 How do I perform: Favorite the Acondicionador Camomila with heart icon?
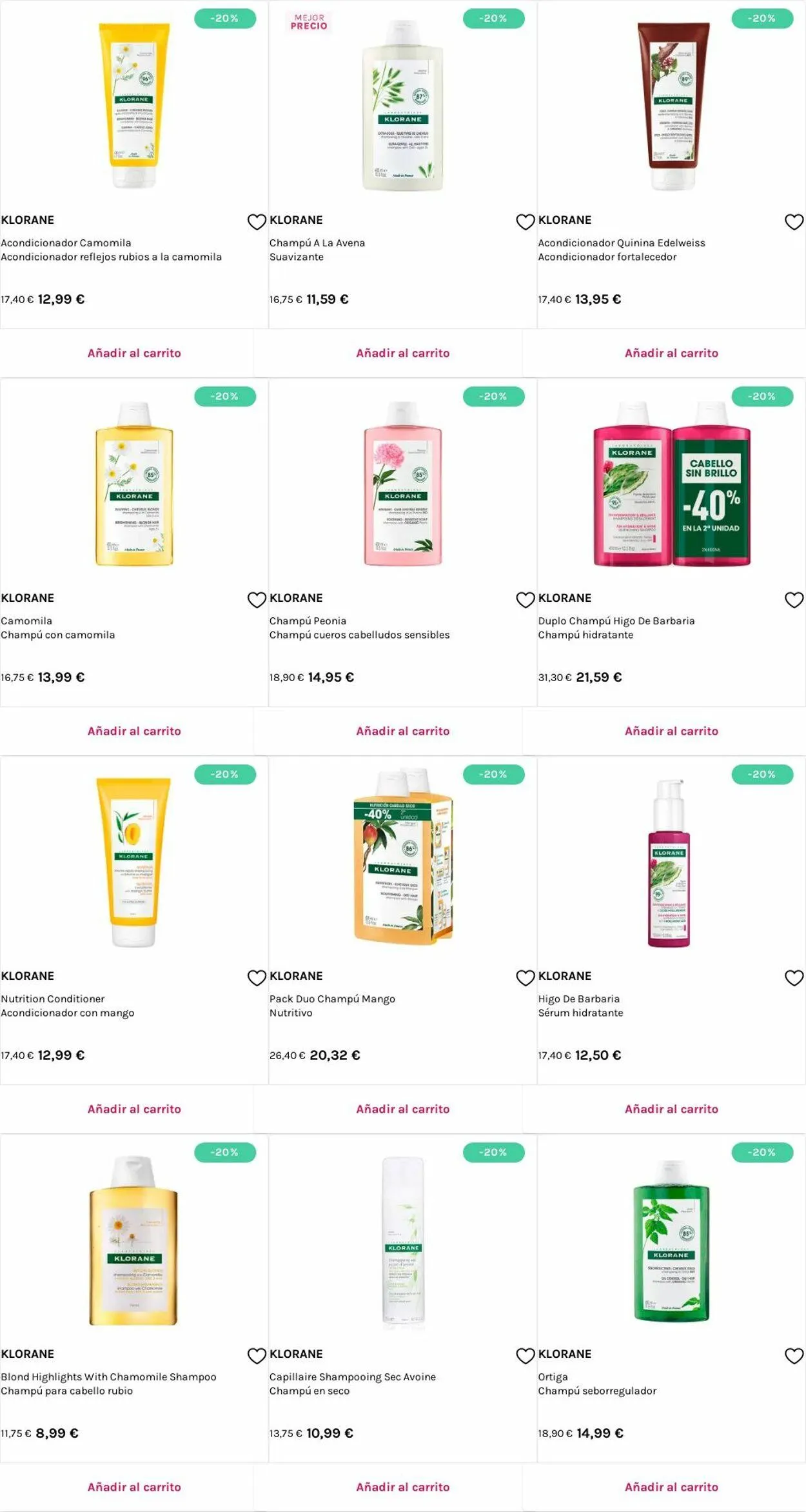tap(257, 222)
